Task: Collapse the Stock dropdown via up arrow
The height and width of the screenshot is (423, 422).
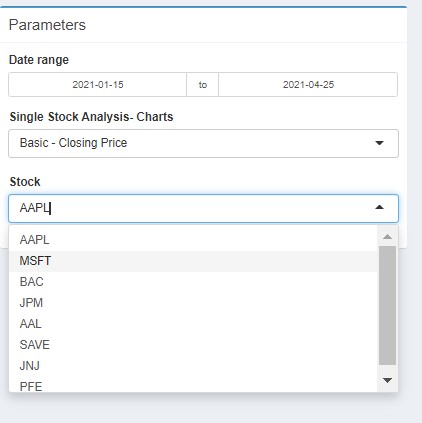Action: pyautogui.click(x=379, y=207)
